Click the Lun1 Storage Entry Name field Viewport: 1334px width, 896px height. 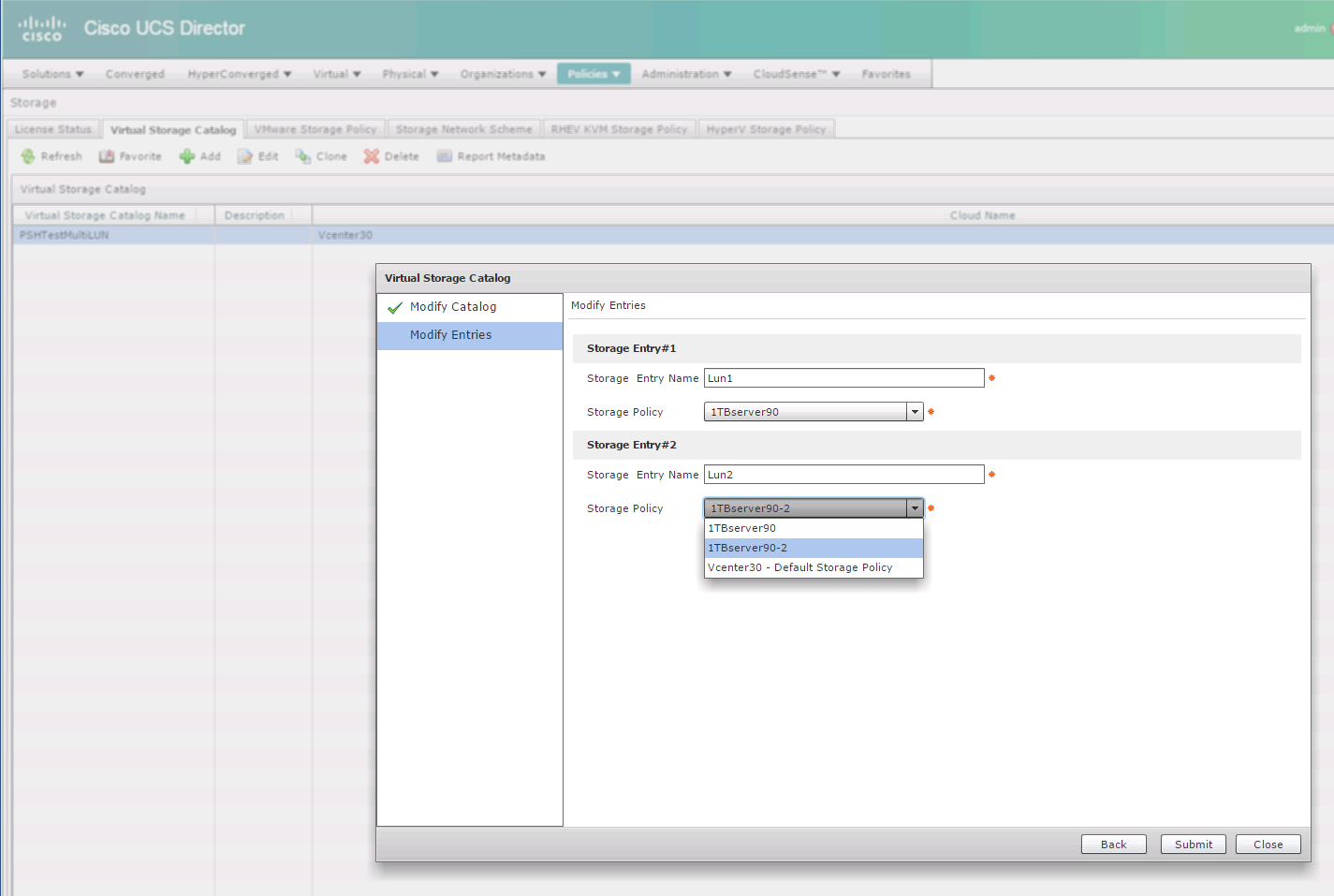(843, 378)
